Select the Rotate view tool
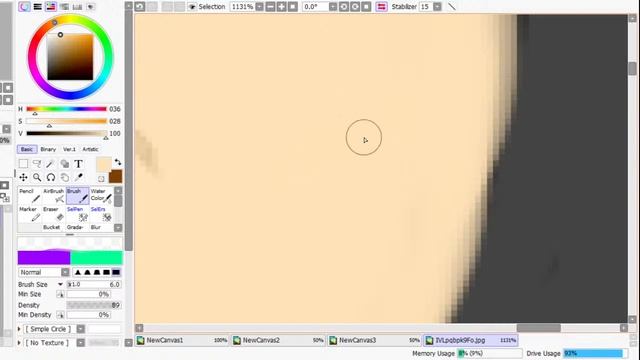Screen dimensions: 640x360 point(51,177)
